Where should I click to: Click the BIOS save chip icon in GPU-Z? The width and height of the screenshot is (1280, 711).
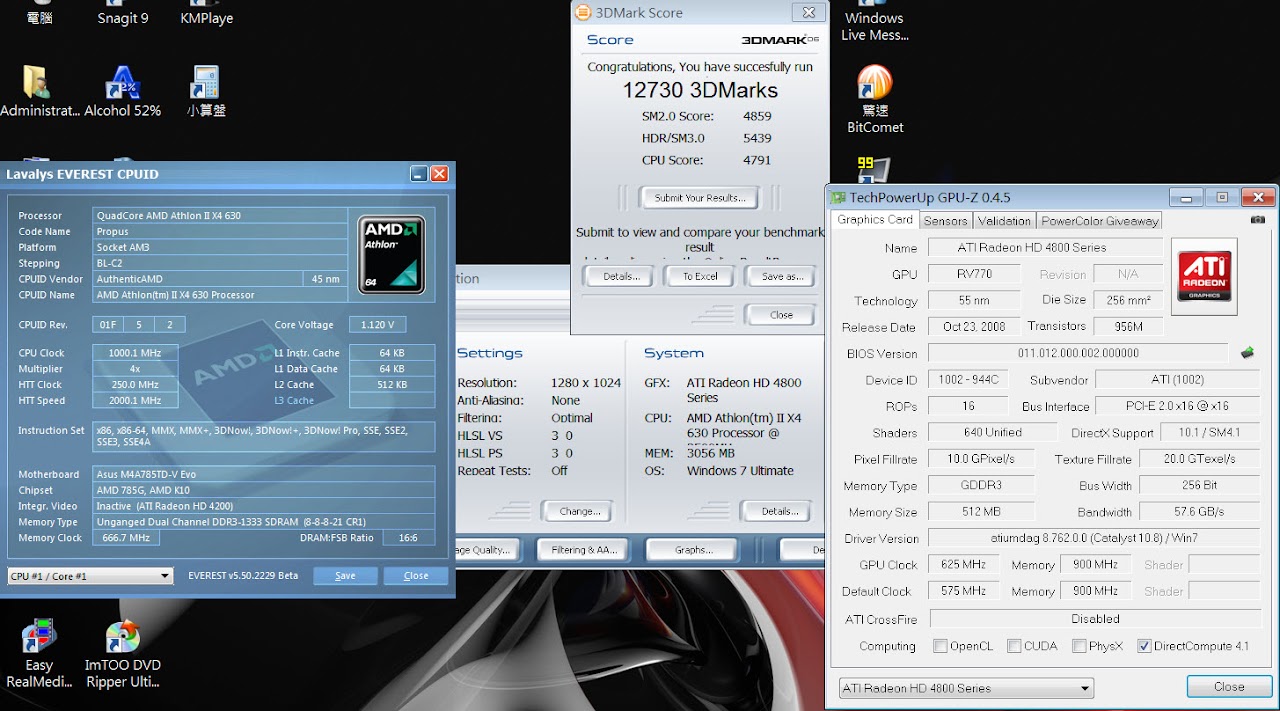point(1247,353)
